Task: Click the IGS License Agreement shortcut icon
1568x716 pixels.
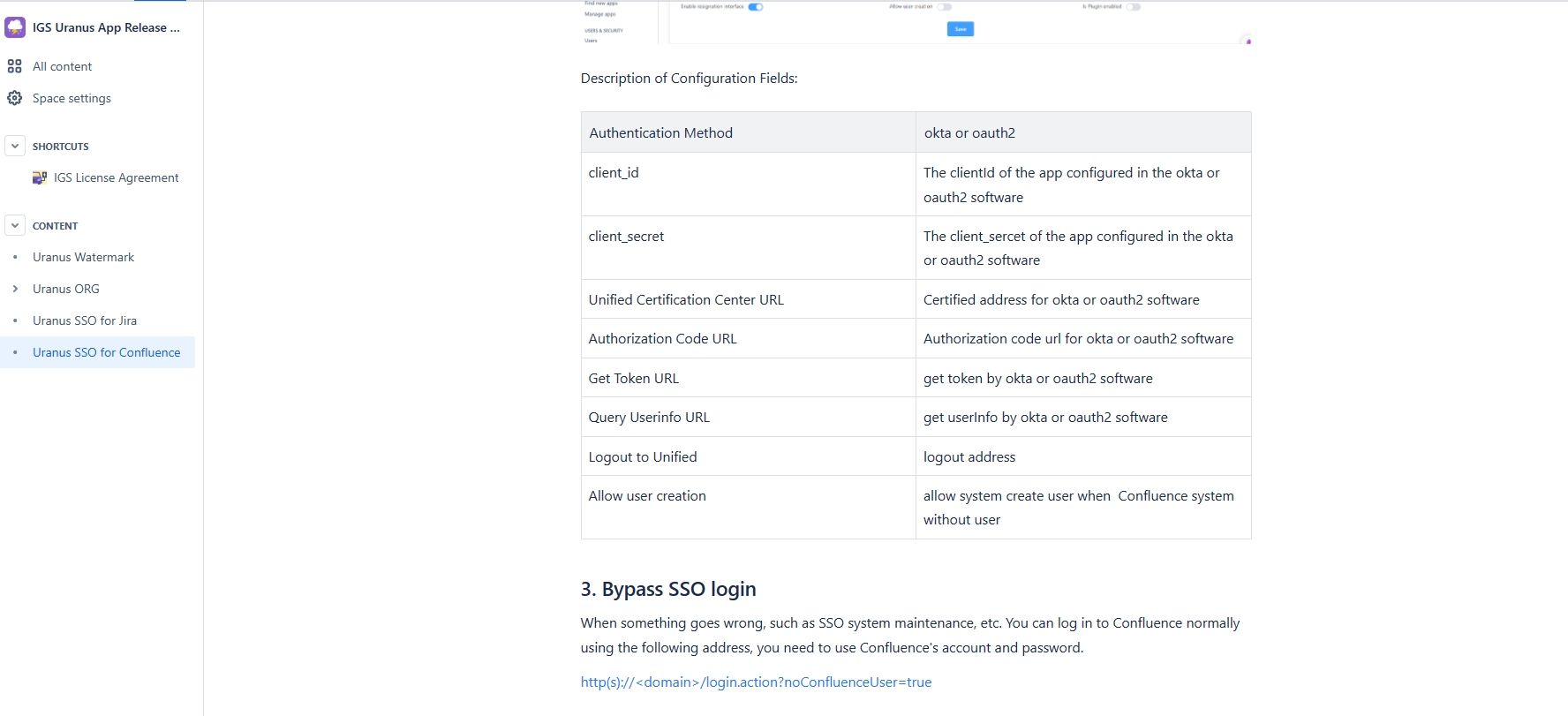Action: coord(40,177)
